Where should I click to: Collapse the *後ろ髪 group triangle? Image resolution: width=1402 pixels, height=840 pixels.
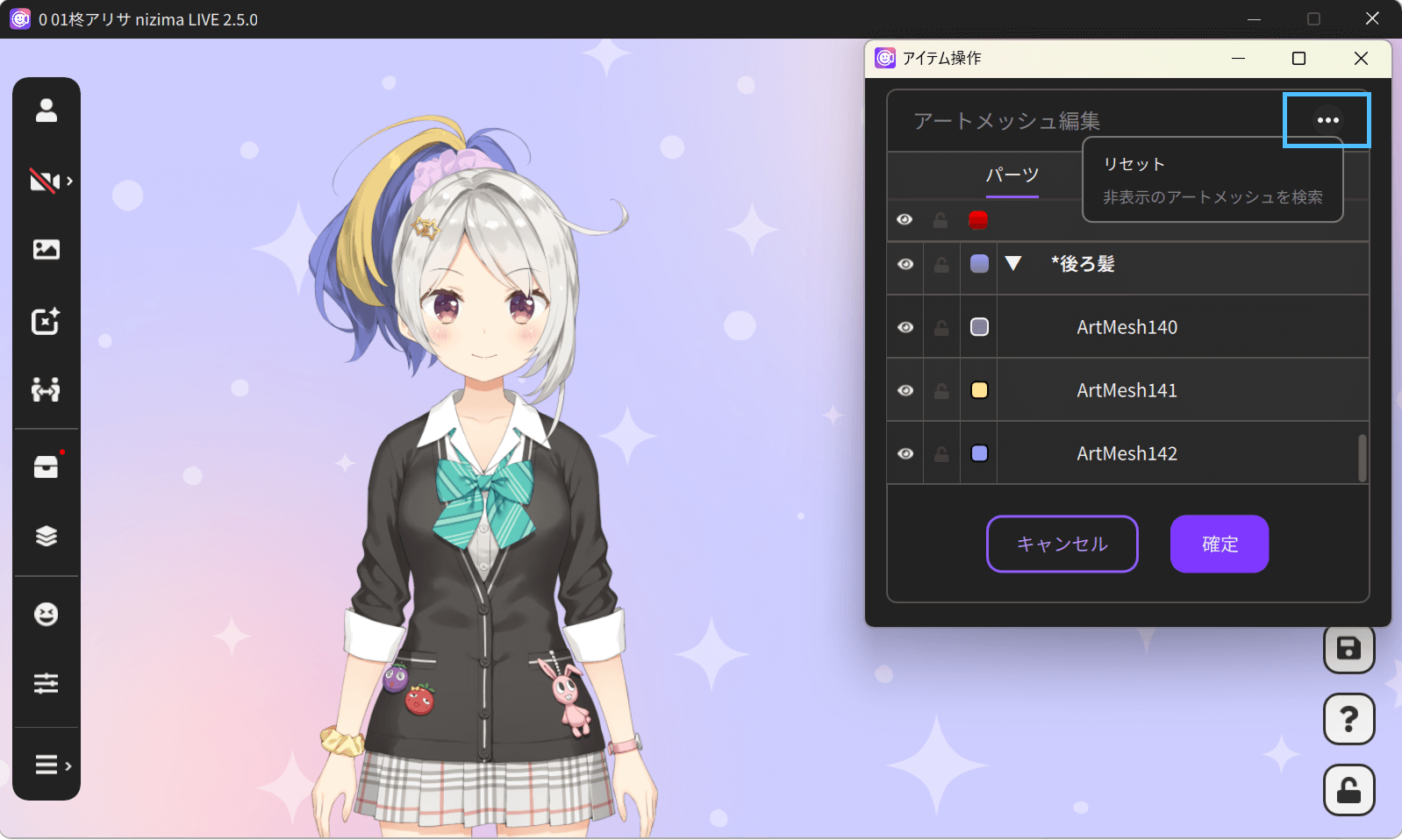[x=1013, y=264]
